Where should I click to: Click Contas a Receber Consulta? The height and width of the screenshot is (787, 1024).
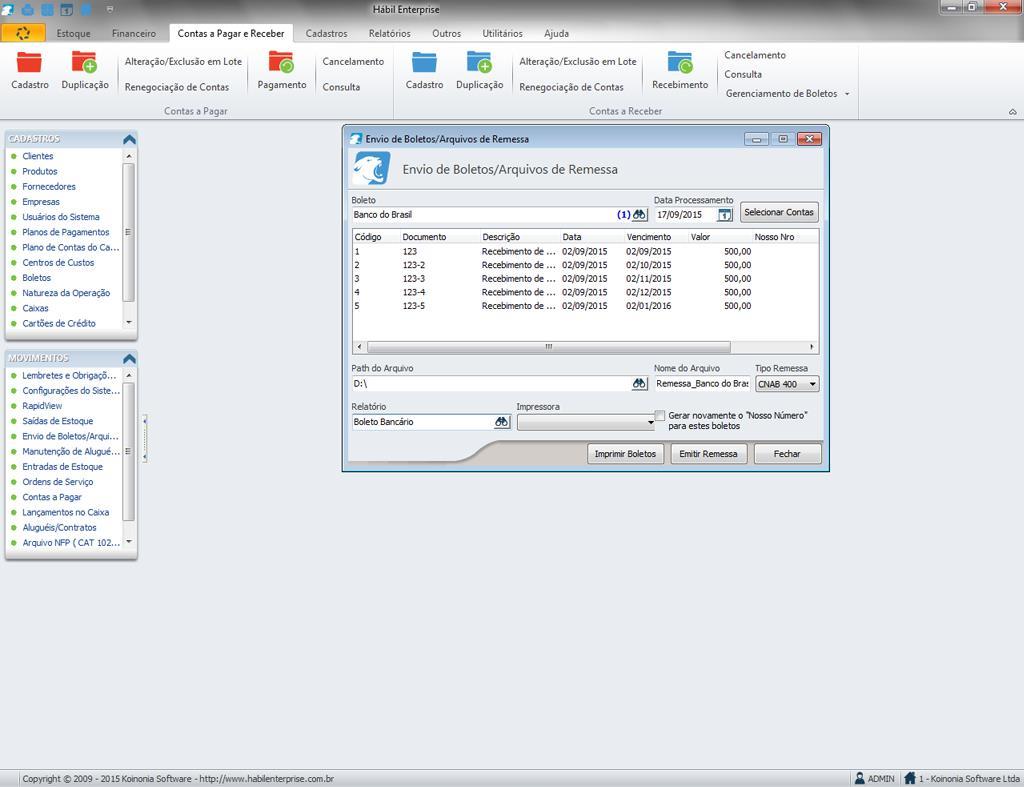coord(743,74)
